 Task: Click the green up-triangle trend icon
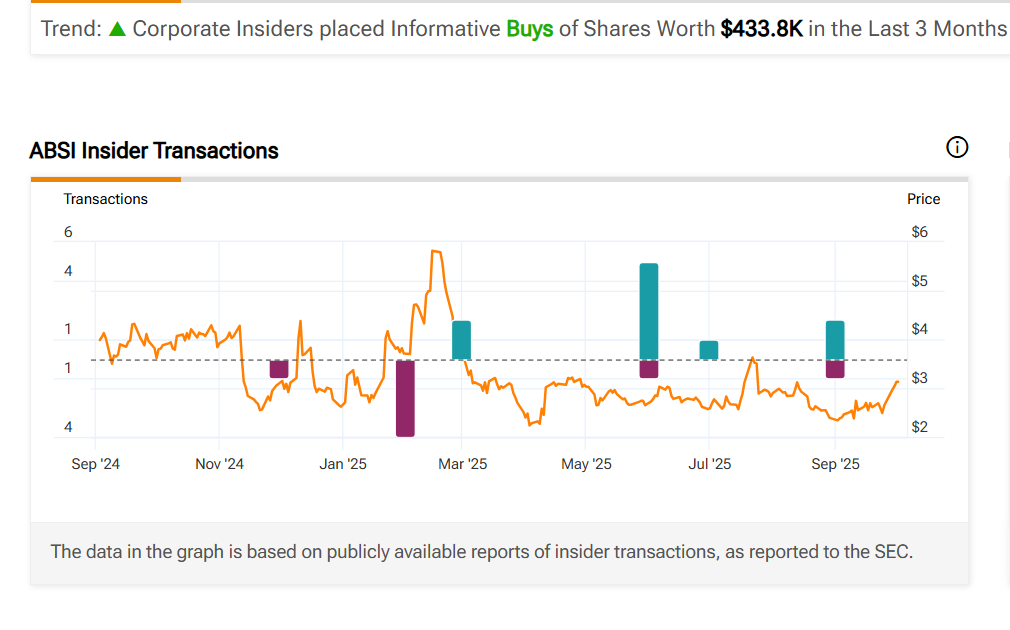click(x=117, y=29)
